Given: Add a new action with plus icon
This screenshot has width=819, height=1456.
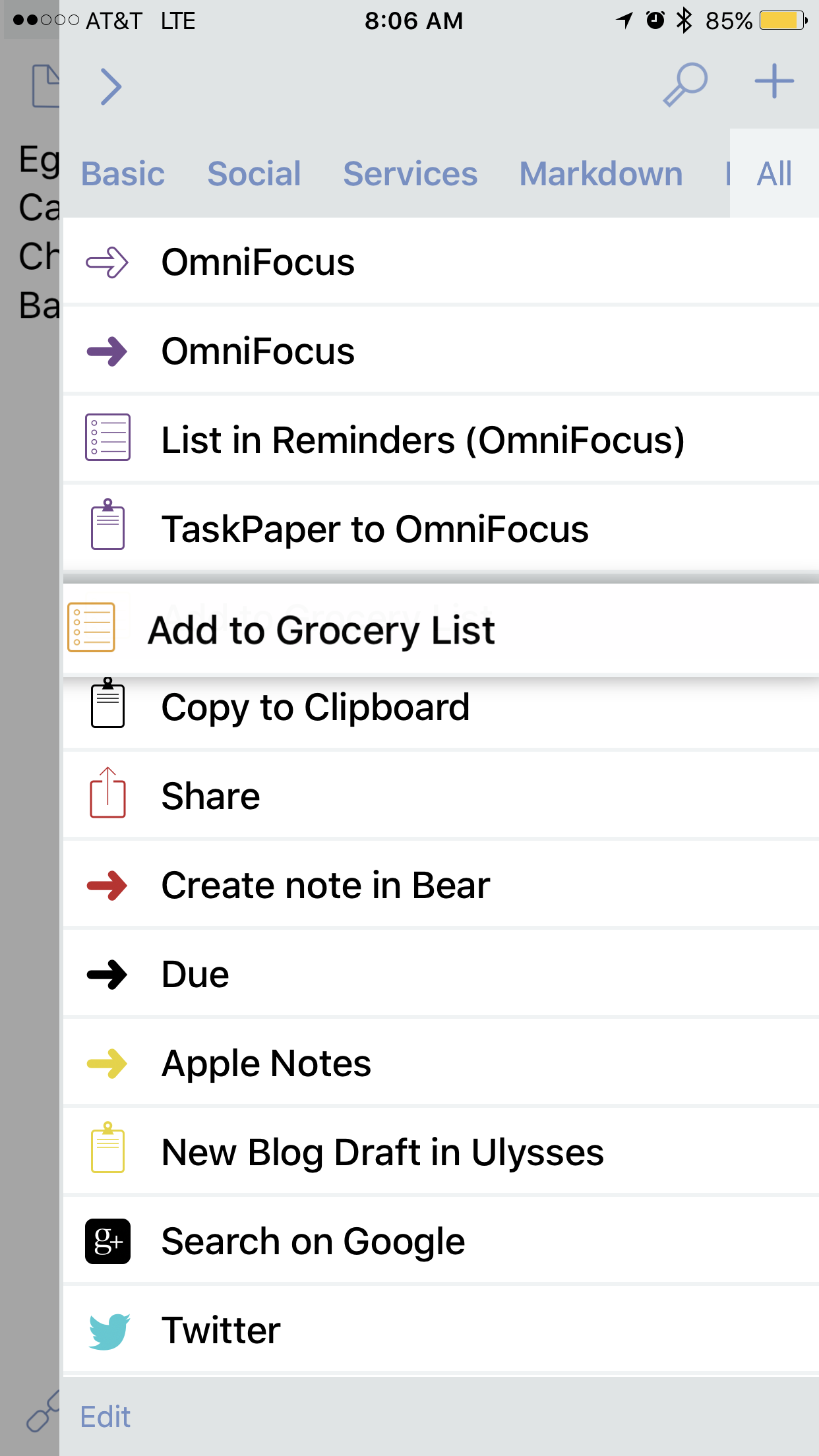Looking at the screenshot, I should 774,82.
